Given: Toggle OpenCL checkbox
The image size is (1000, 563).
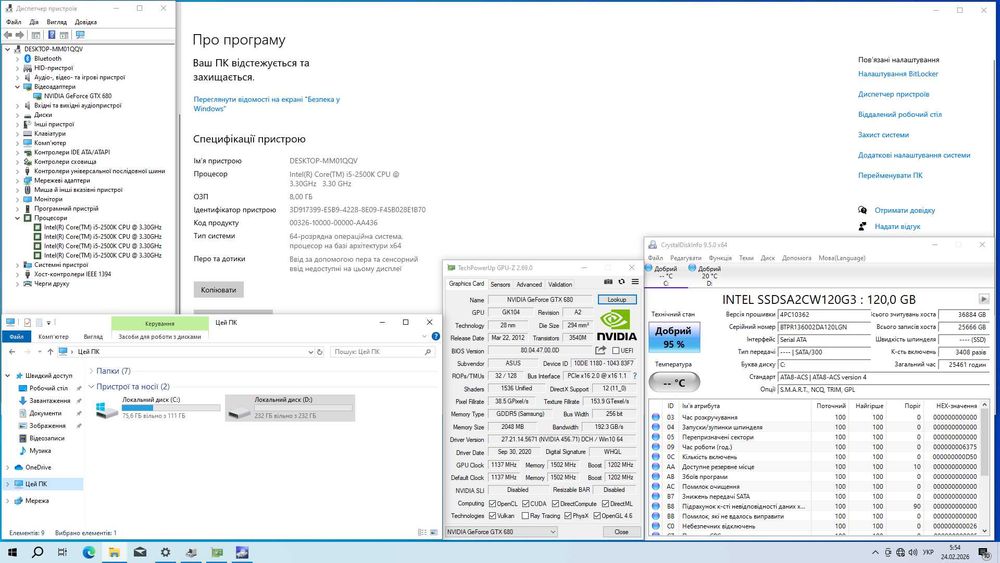Looking at the screenshot, I should point(492,503).
